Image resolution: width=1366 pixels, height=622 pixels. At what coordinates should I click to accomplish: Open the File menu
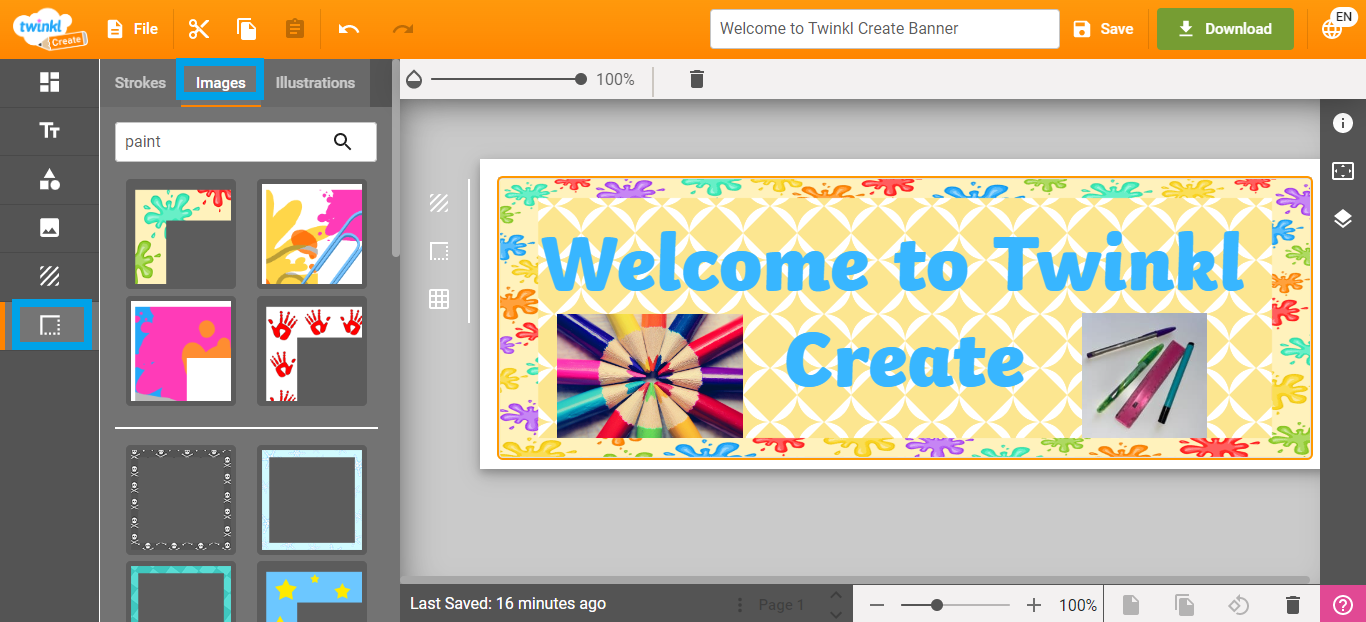click(x=132, y=29)
